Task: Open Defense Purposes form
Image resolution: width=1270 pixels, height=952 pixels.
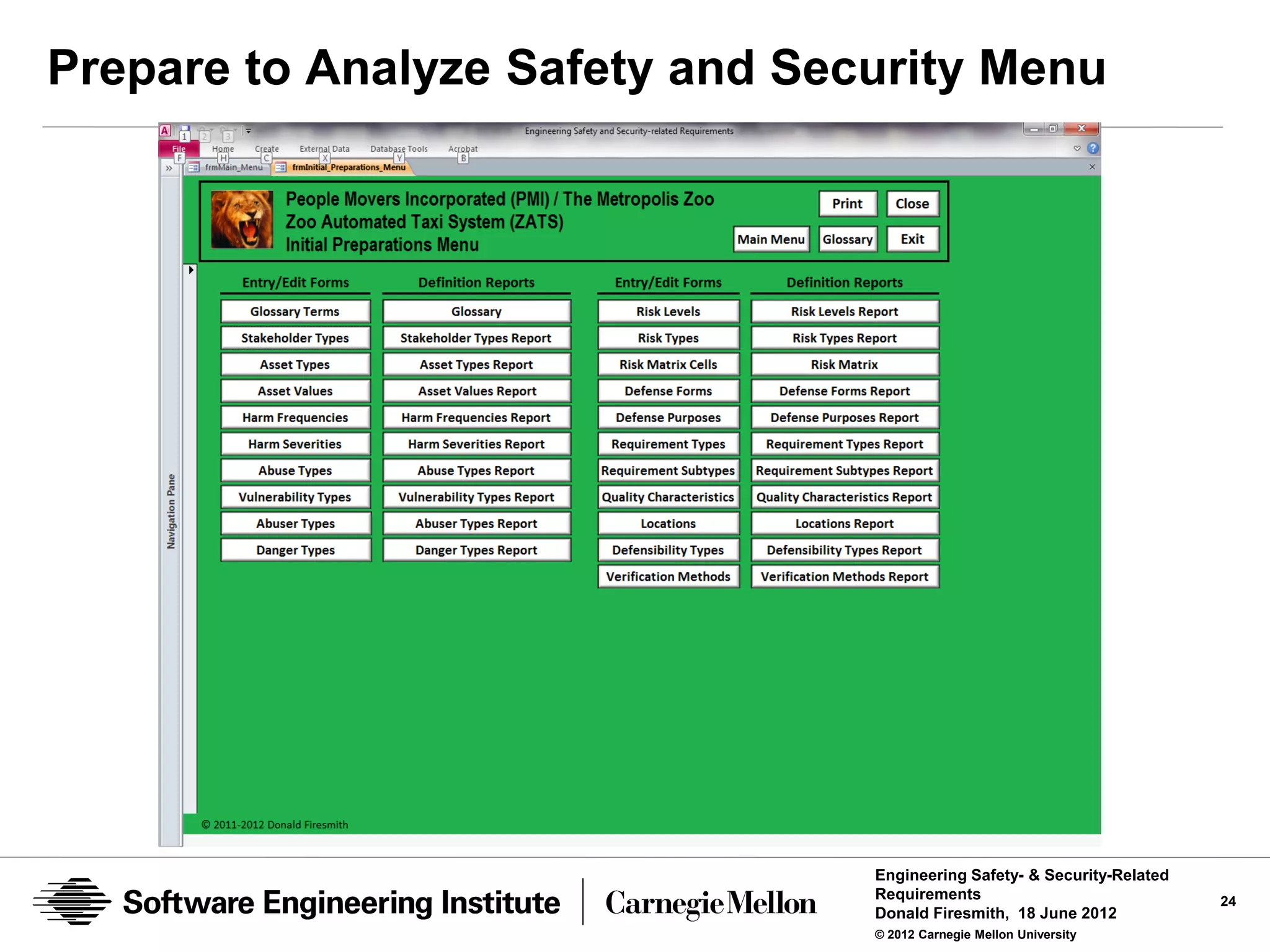Action: point(668,418)
